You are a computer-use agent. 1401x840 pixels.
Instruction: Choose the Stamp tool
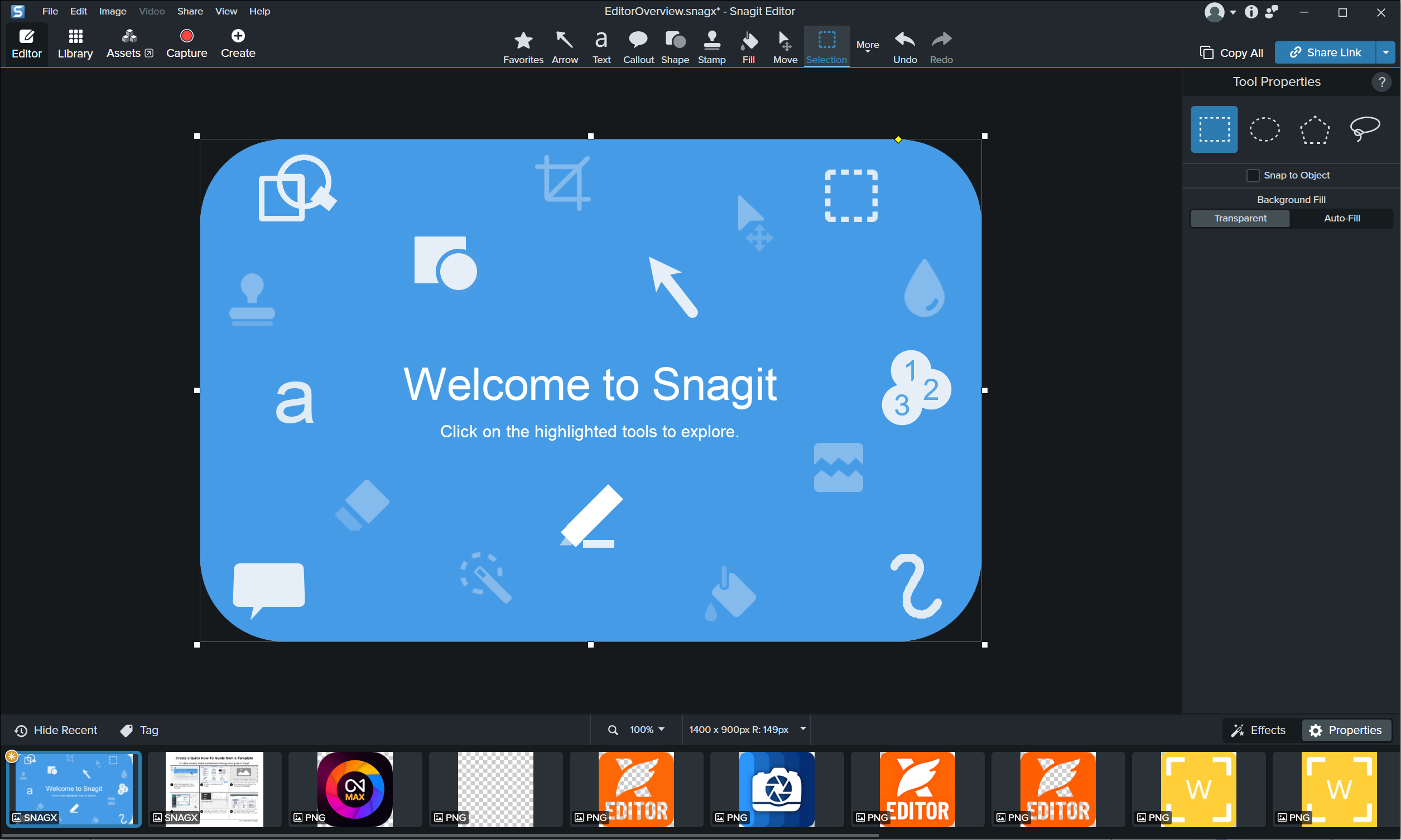point(711,46)
